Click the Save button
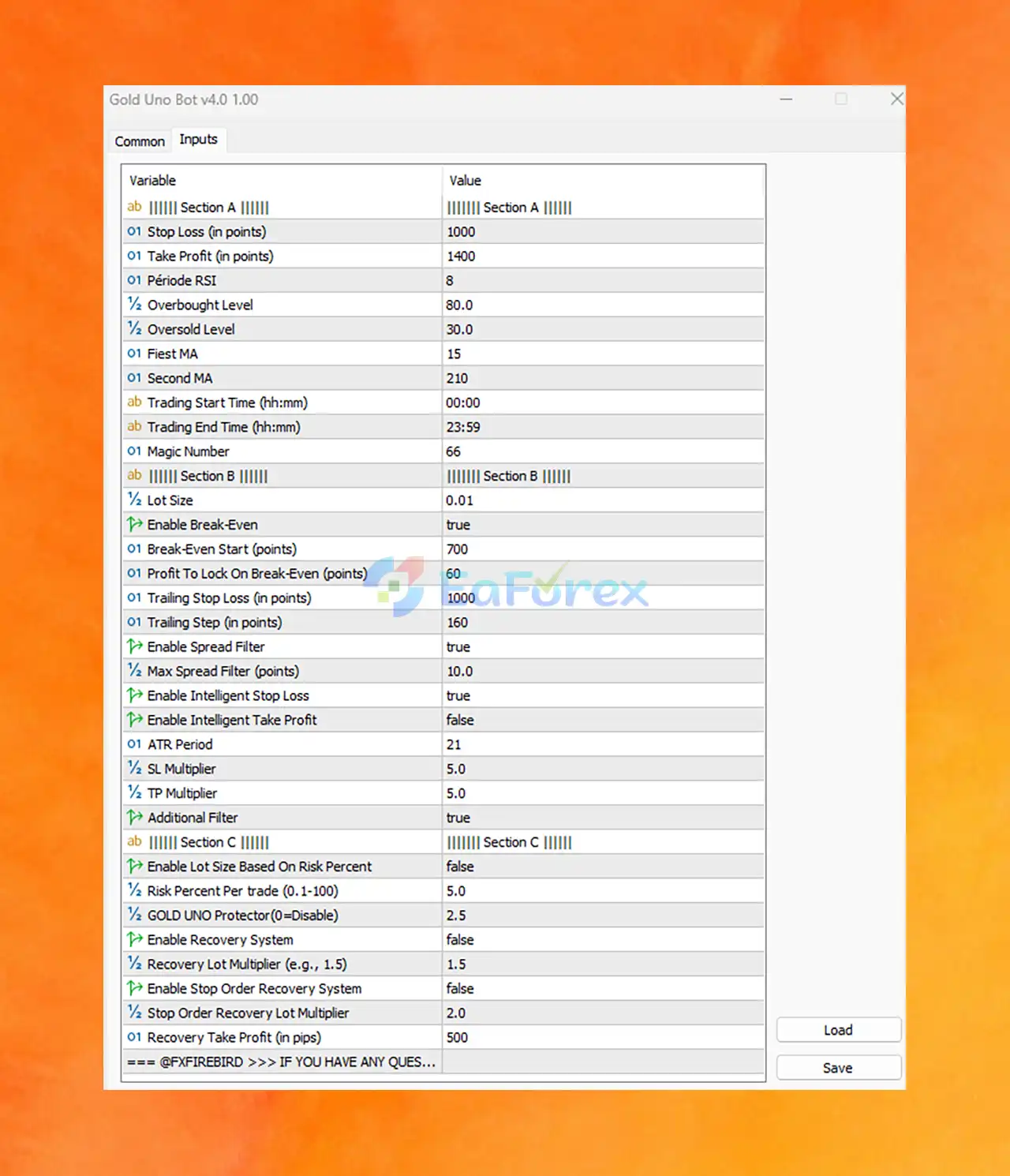Screen dimensions: 1010x1176 [838, 1068]
